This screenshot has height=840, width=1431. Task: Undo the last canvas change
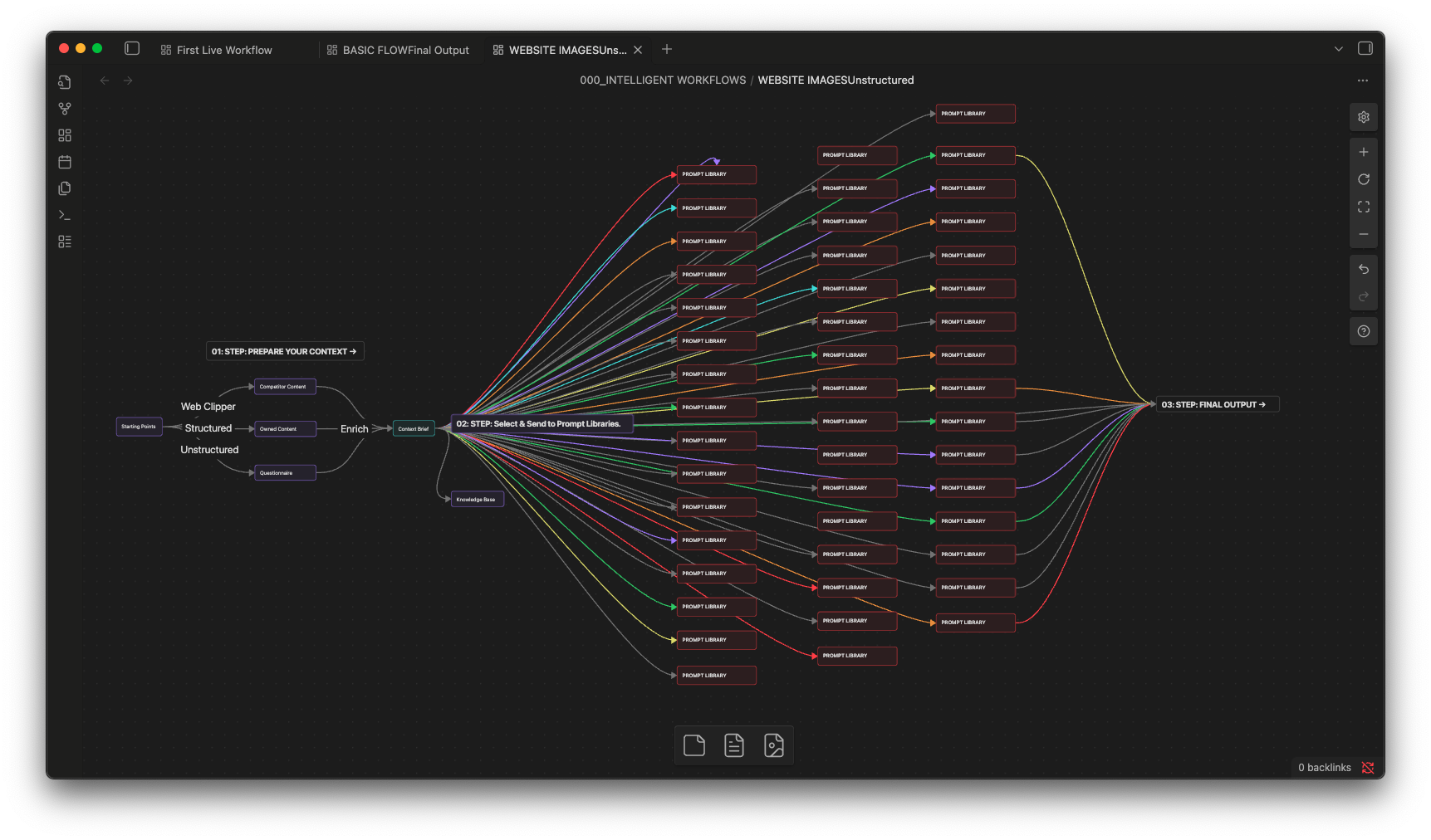coord(1363,269)
